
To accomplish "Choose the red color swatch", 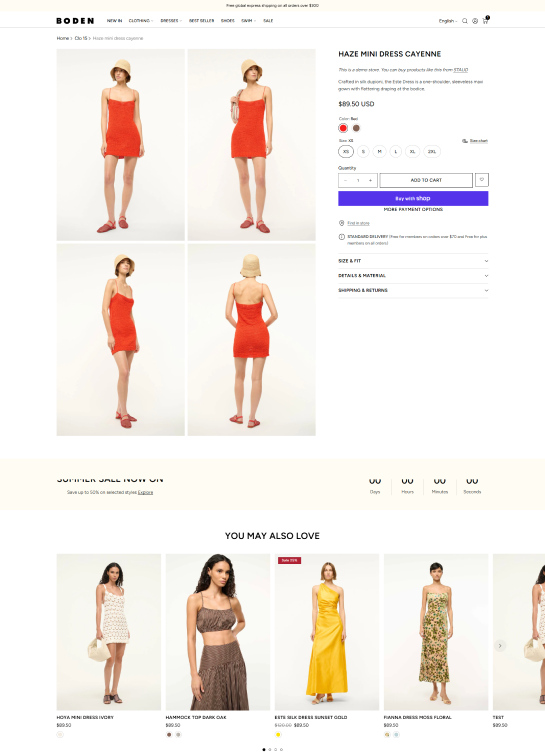I will (343, 128).
